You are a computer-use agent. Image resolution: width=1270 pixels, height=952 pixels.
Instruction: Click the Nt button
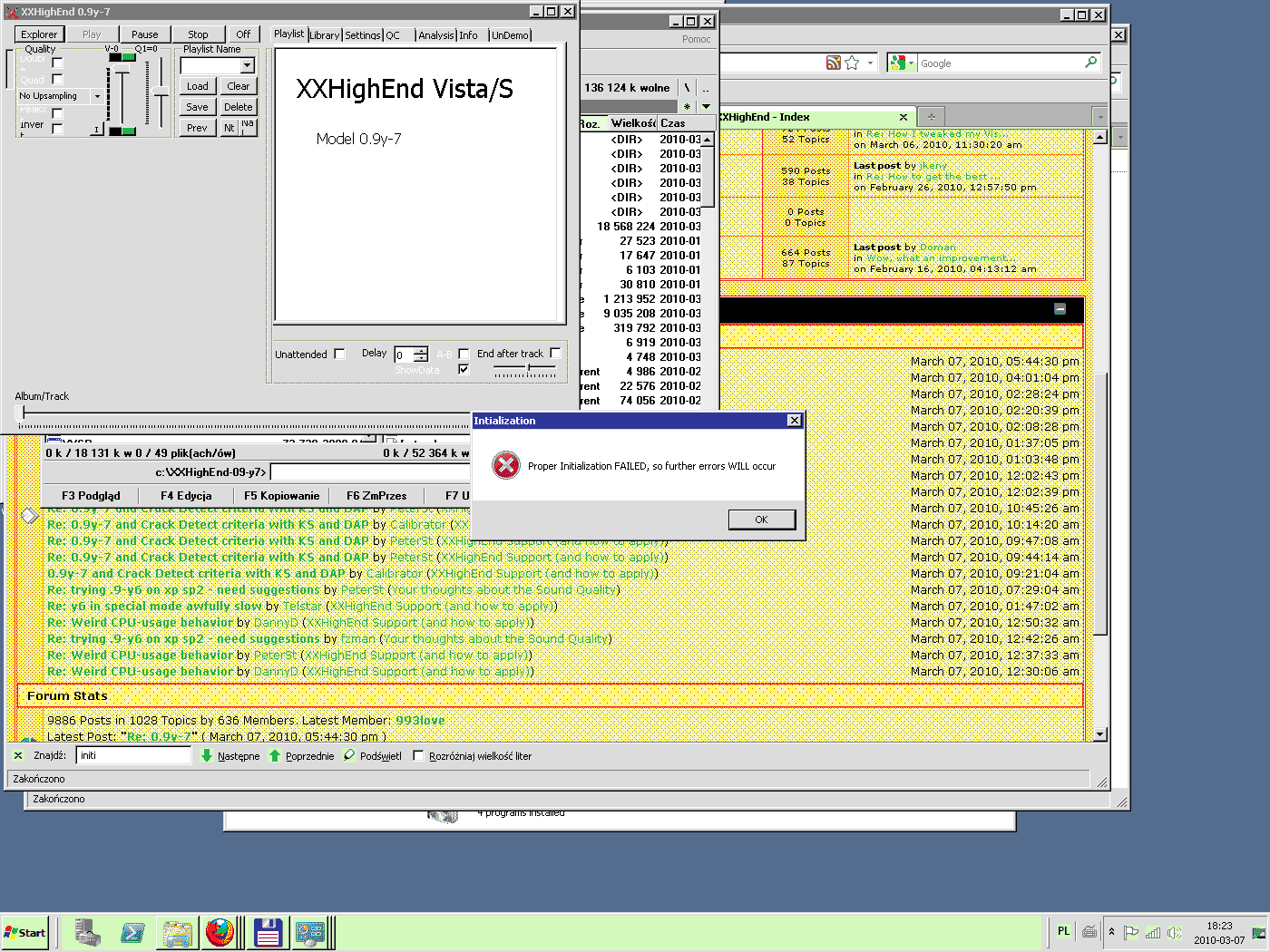tap(230, 128)
